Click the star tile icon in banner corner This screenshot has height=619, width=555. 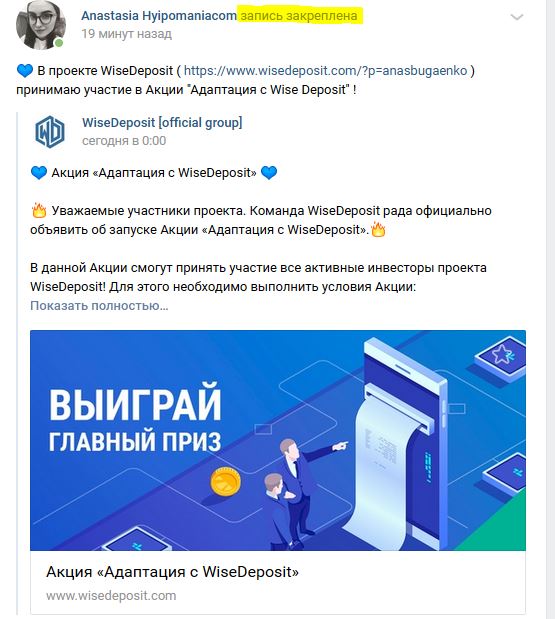pyautogui.click(x=502, y=355)
